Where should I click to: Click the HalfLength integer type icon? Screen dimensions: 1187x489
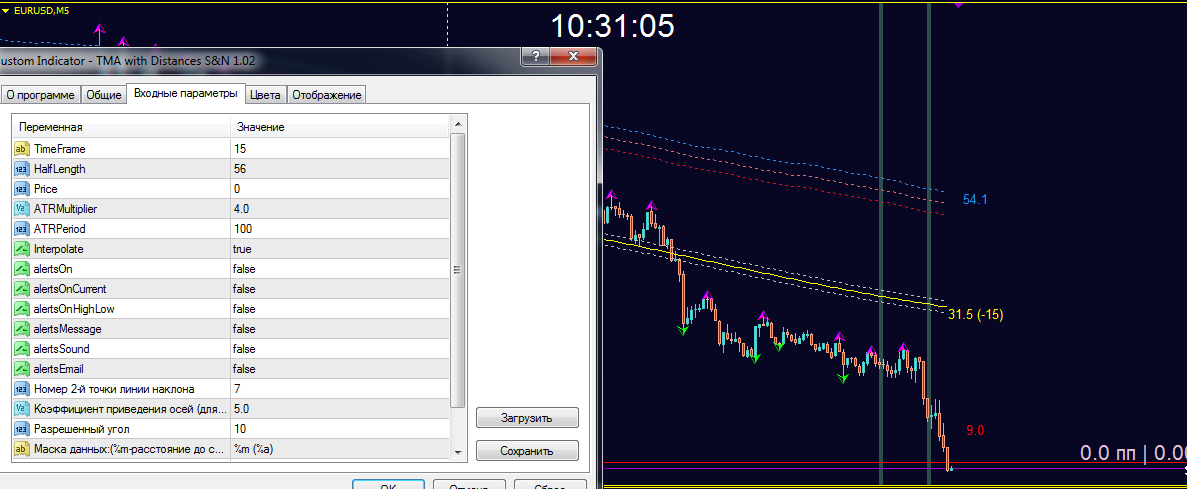(x=21, y=169)
